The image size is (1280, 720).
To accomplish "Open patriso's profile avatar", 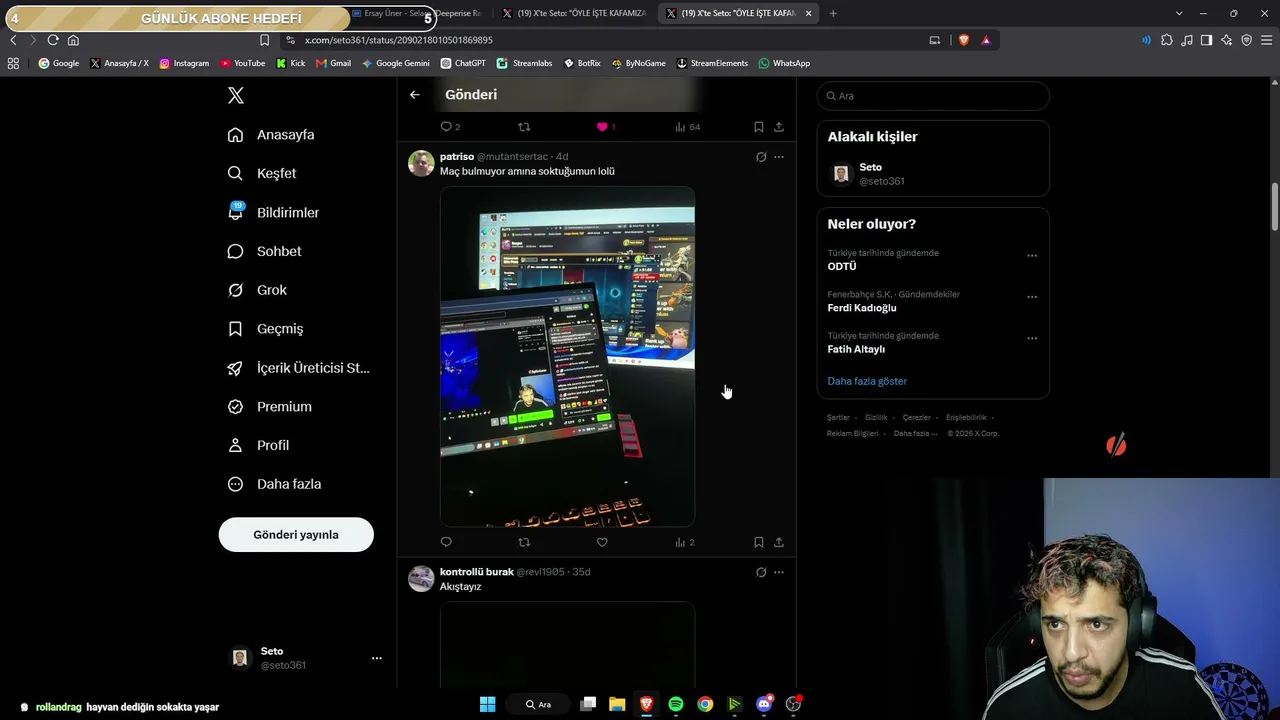I will point(421,163).
